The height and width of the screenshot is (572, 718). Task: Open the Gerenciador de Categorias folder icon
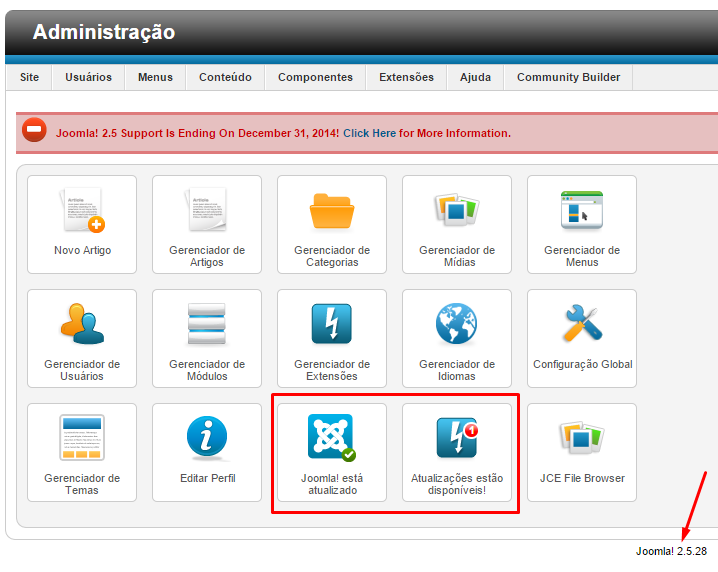point(332,211)
